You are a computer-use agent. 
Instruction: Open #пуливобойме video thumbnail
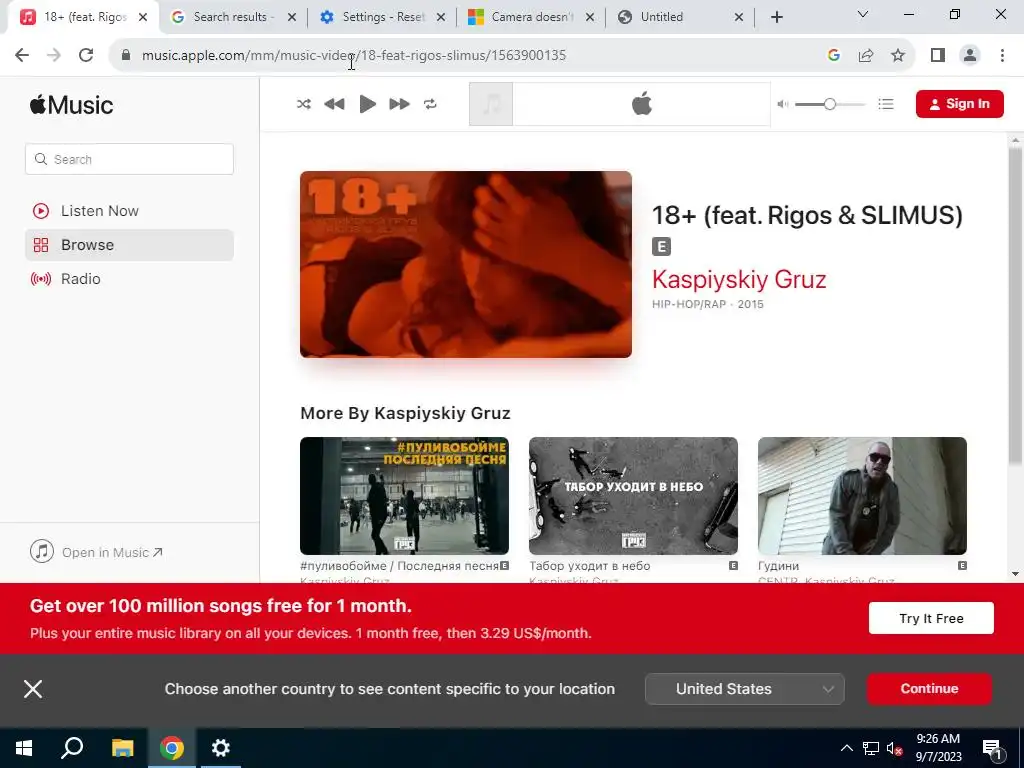404,496
